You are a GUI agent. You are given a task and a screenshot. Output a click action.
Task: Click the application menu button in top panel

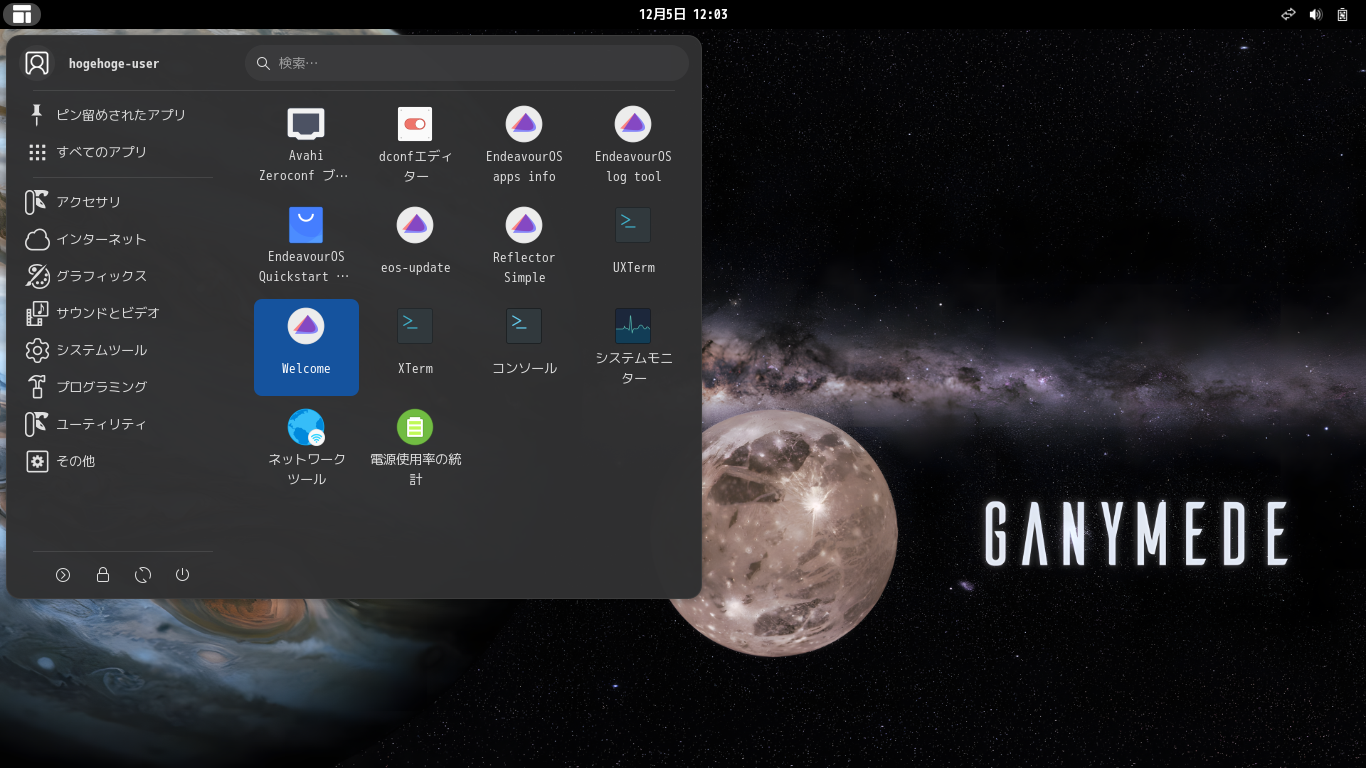22,14
